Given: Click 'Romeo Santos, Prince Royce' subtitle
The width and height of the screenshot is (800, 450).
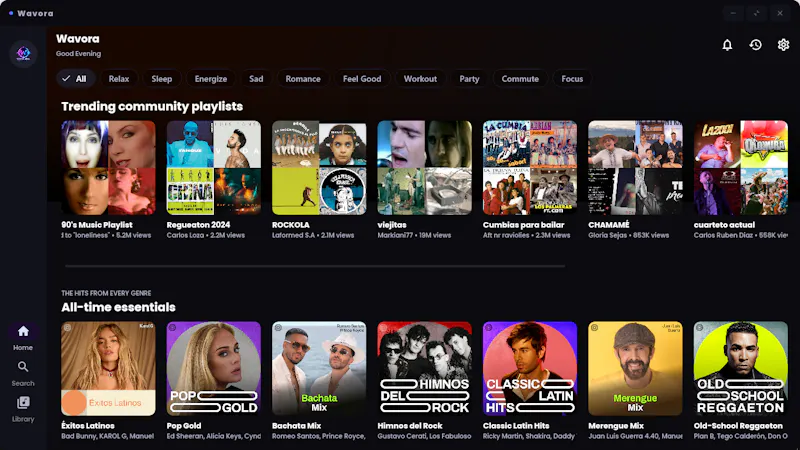Looking at the screenshot, I should click(319, 436).
